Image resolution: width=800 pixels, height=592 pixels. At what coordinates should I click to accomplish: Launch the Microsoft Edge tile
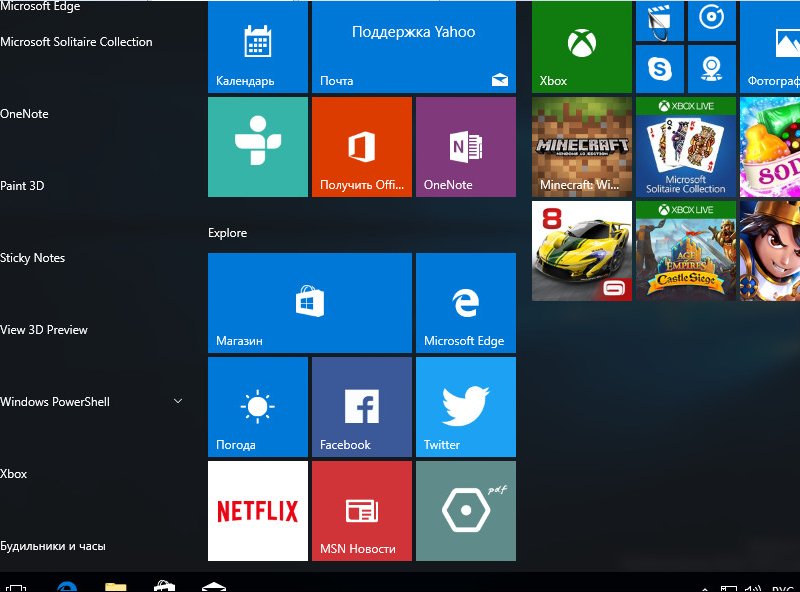466,303
